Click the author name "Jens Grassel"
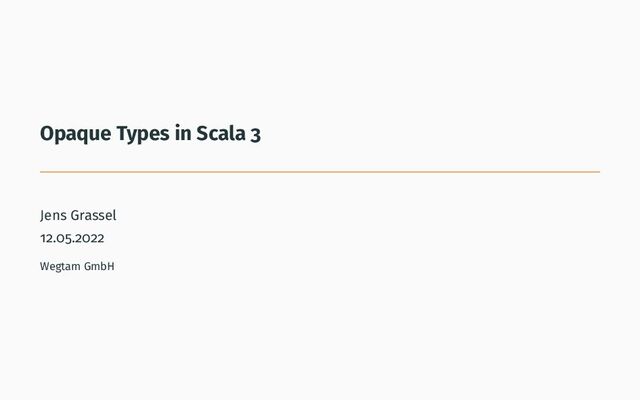Image resolution: width=640 pixels, height=400 pixels. tap(78, 216)
